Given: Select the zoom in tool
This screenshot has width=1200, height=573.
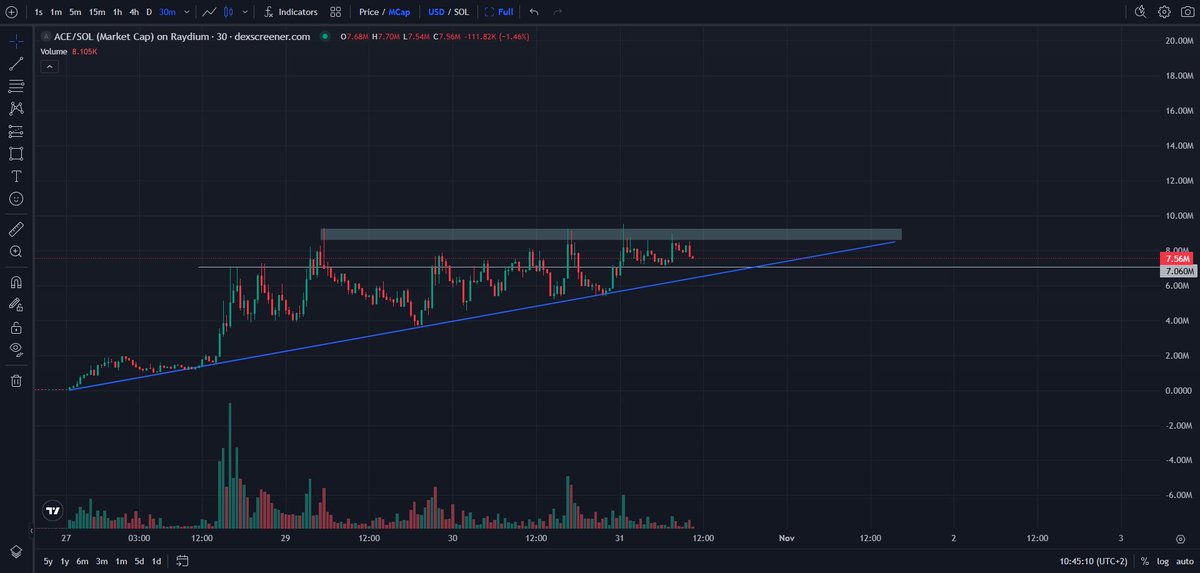Looking at the screenshot, I should click(16, 252).
